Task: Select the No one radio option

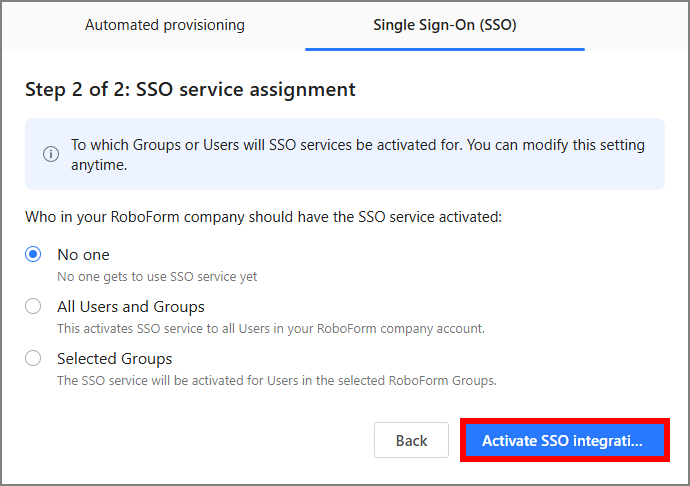Action: pos(33,254)
